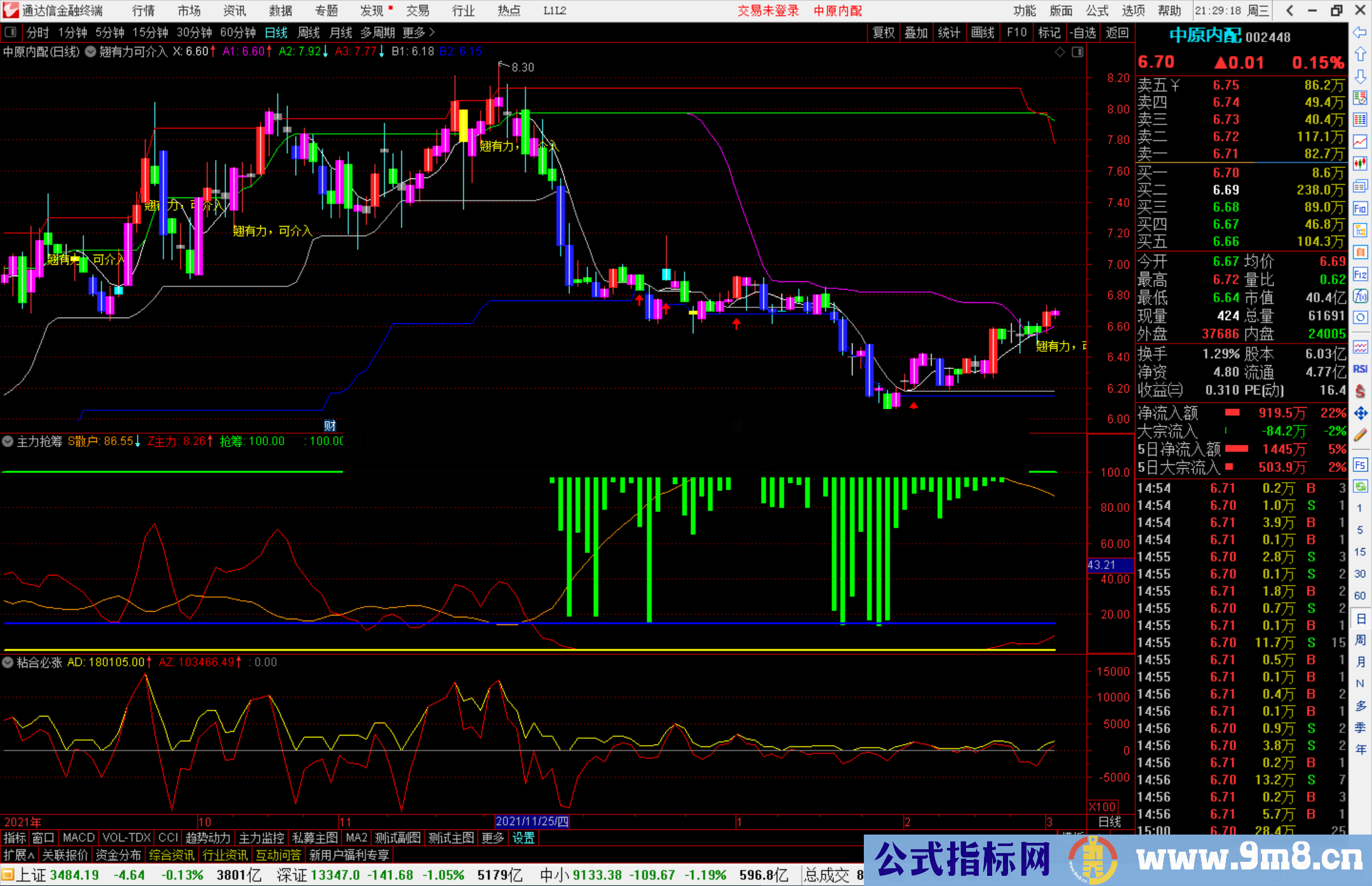Click the 复权 button
Image resolution: width=1372 pixels, height=886 pixels.
[x=883, y=32]
